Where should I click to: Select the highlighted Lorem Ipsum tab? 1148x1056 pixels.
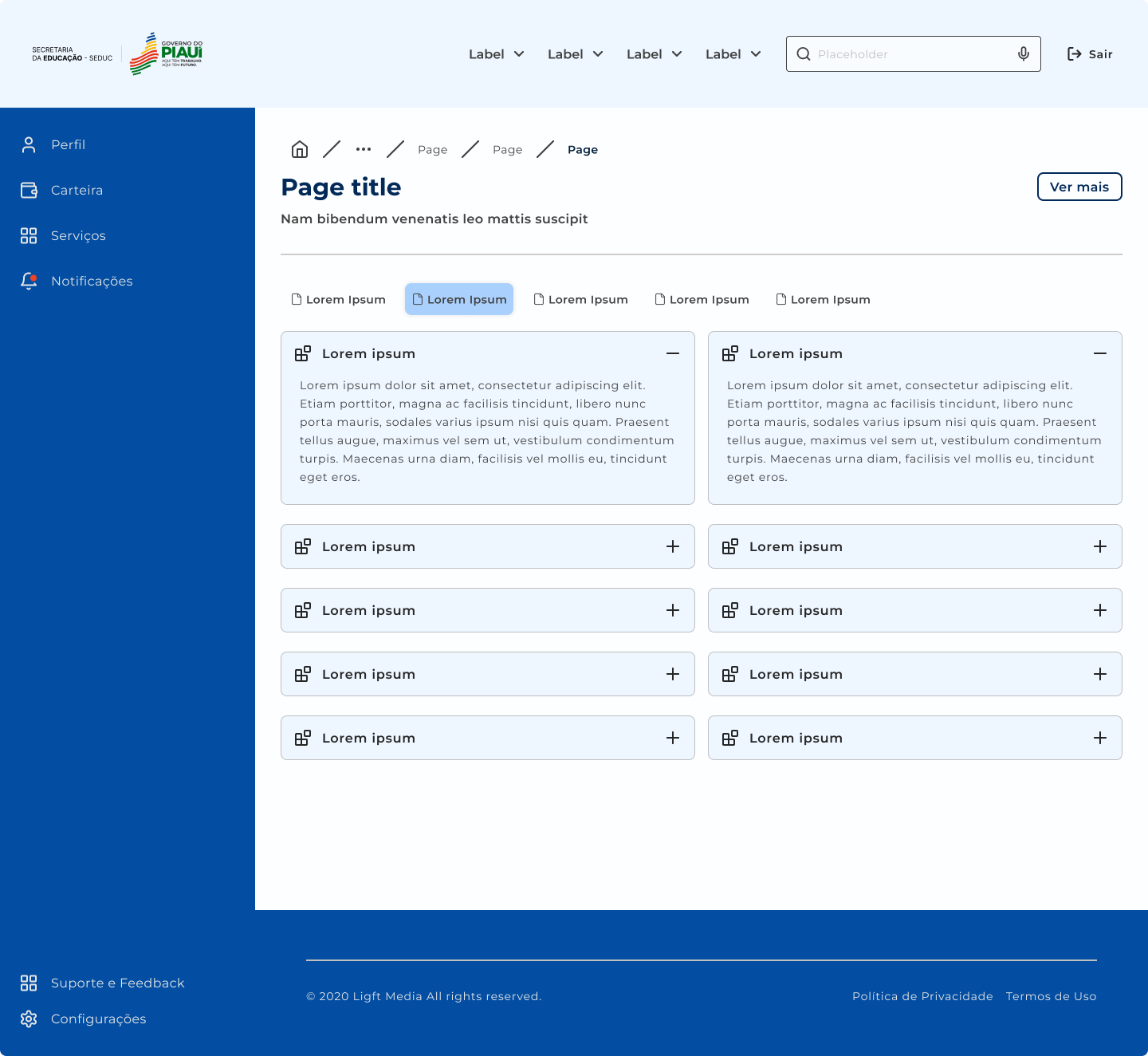point(459,299)
